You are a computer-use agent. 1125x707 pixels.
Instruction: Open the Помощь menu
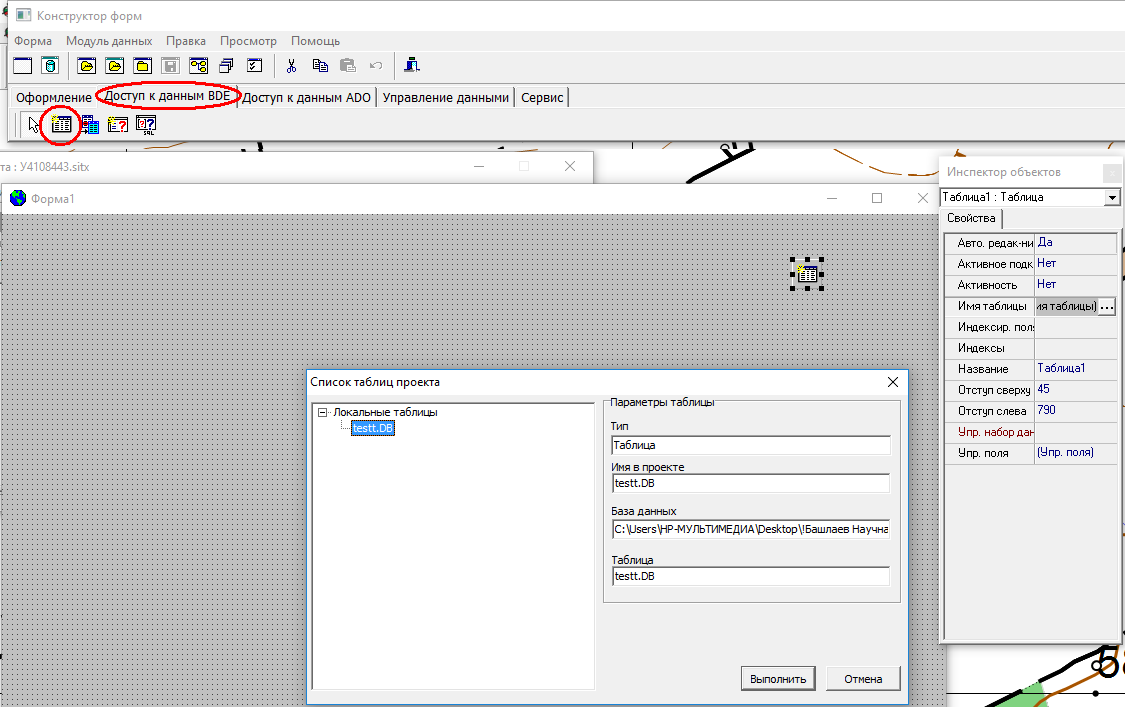tap(316, 41)
